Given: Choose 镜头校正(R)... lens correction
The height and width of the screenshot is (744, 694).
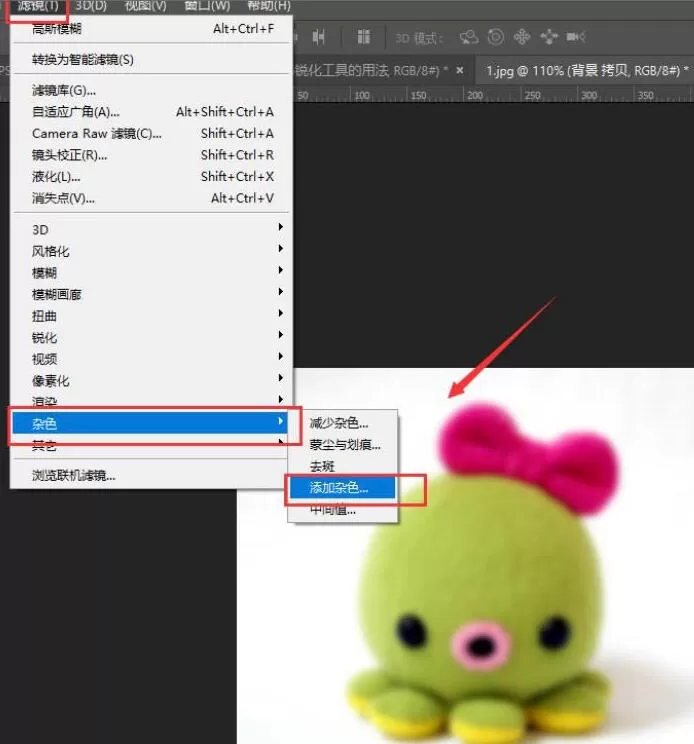Looking at the screenshot, I should 151,155.
